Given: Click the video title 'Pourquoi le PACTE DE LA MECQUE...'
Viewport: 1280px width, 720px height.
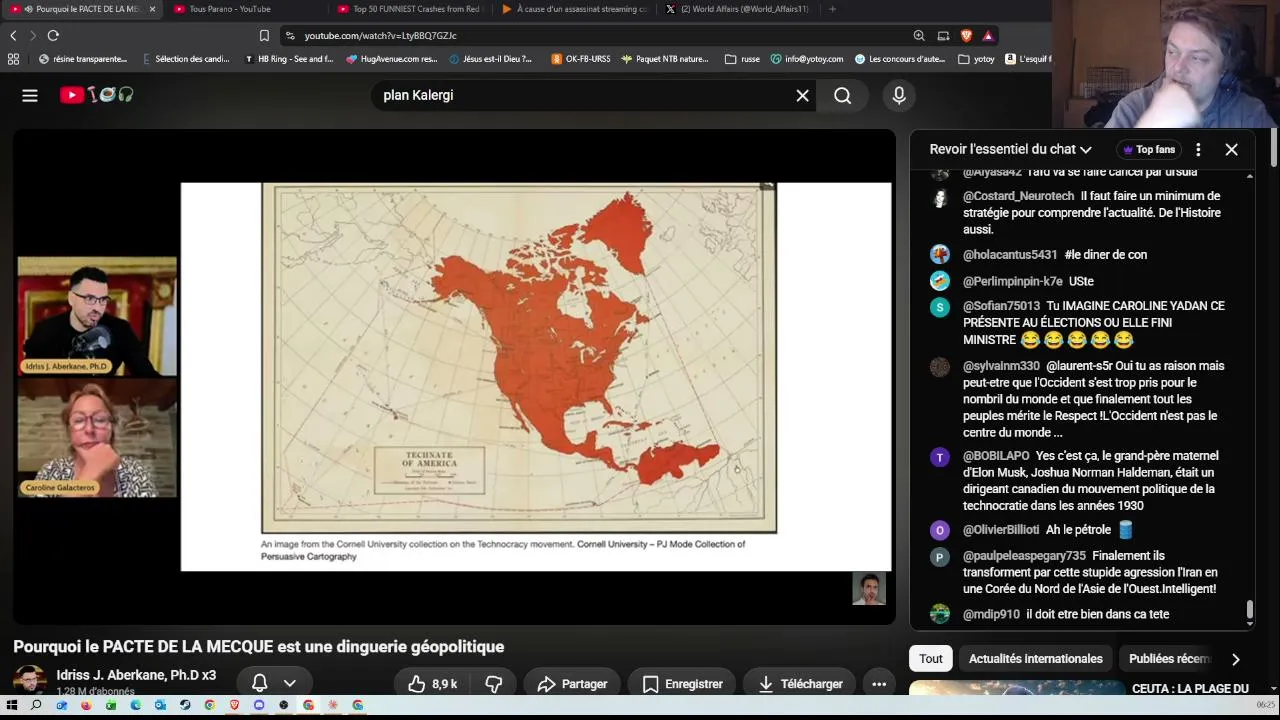Looking at the screenshot, I should pyautogui.click(x=258, y=647).
